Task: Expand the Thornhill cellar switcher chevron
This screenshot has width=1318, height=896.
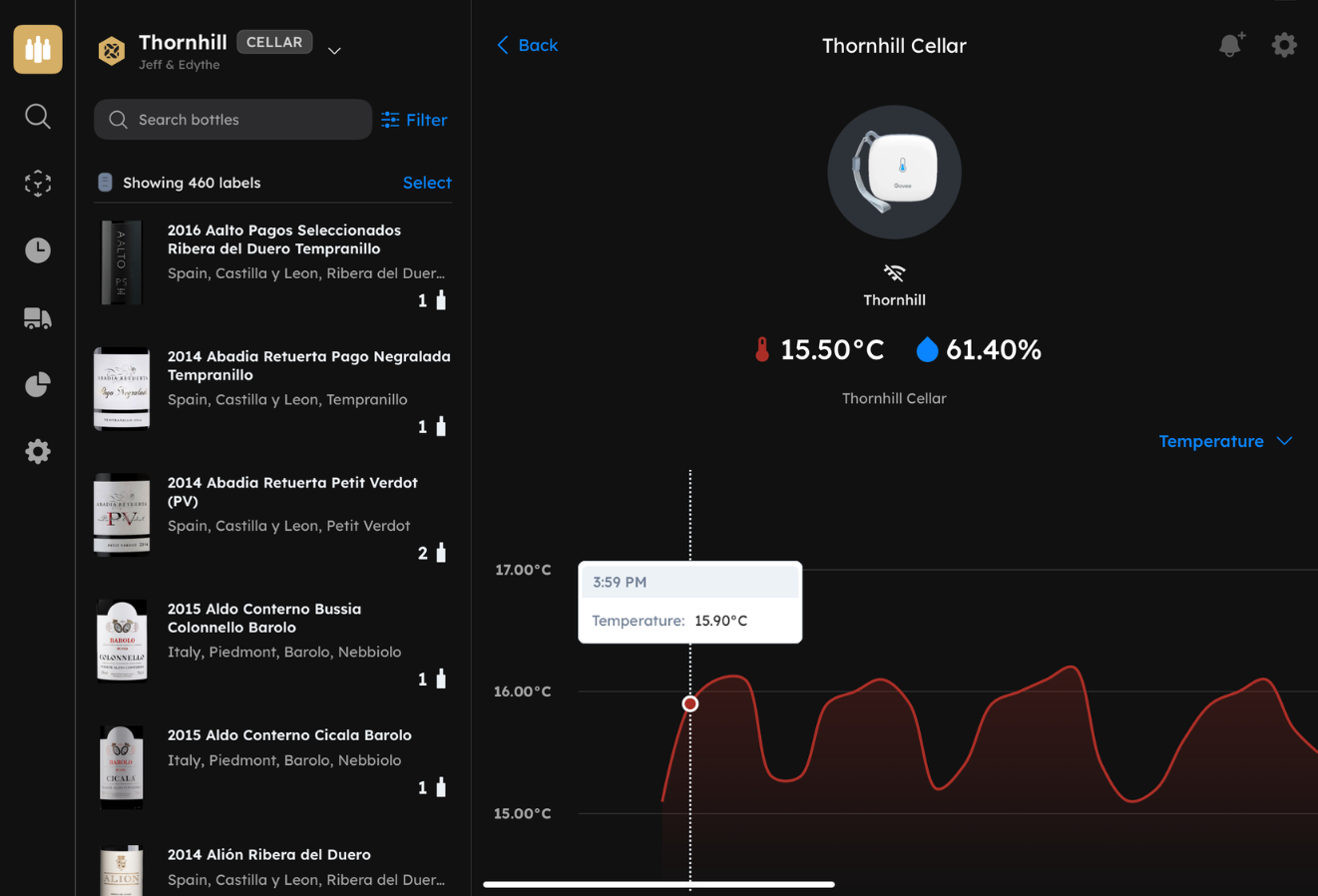Action: (x=334, y=51)
